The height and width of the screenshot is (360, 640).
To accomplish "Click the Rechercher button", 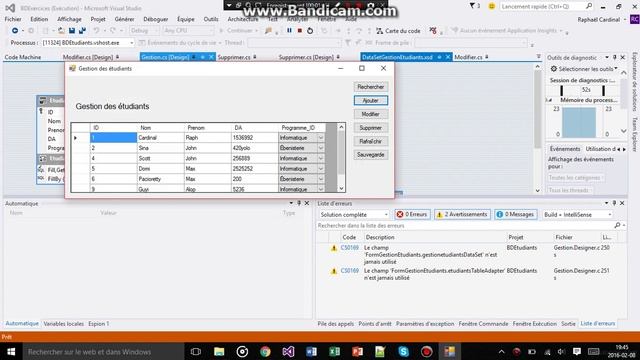I will [x=371, y=87].
